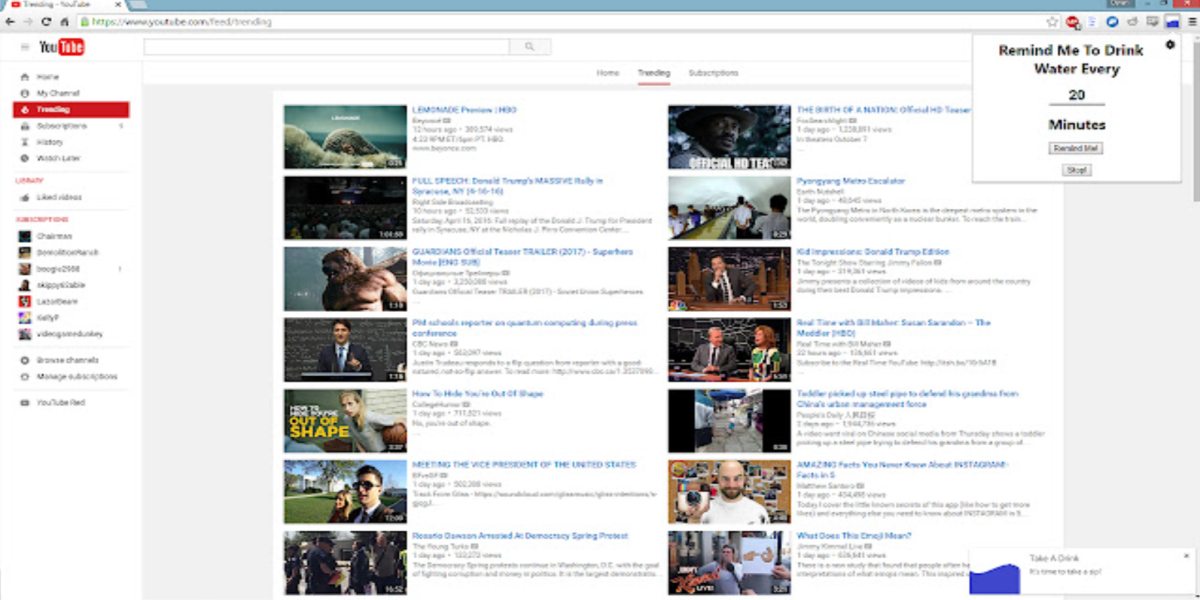Click the Watch Later clock icon
Screen dimensions: 1200x600
(24, 158)
